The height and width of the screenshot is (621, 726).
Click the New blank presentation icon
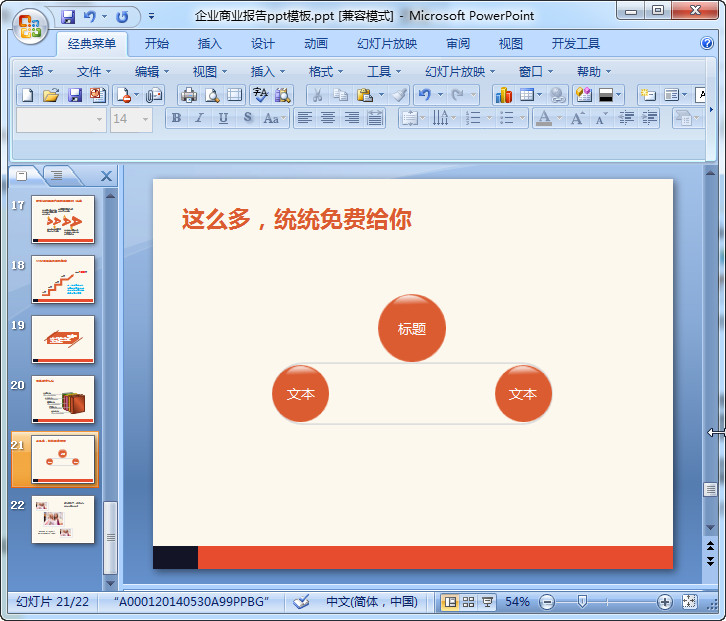tap(28, 95)
